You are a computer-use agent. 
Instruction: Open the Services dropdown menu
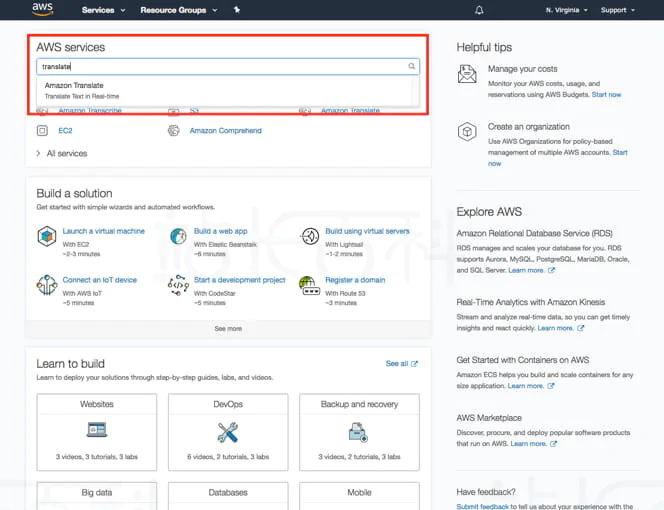point(103,10)
